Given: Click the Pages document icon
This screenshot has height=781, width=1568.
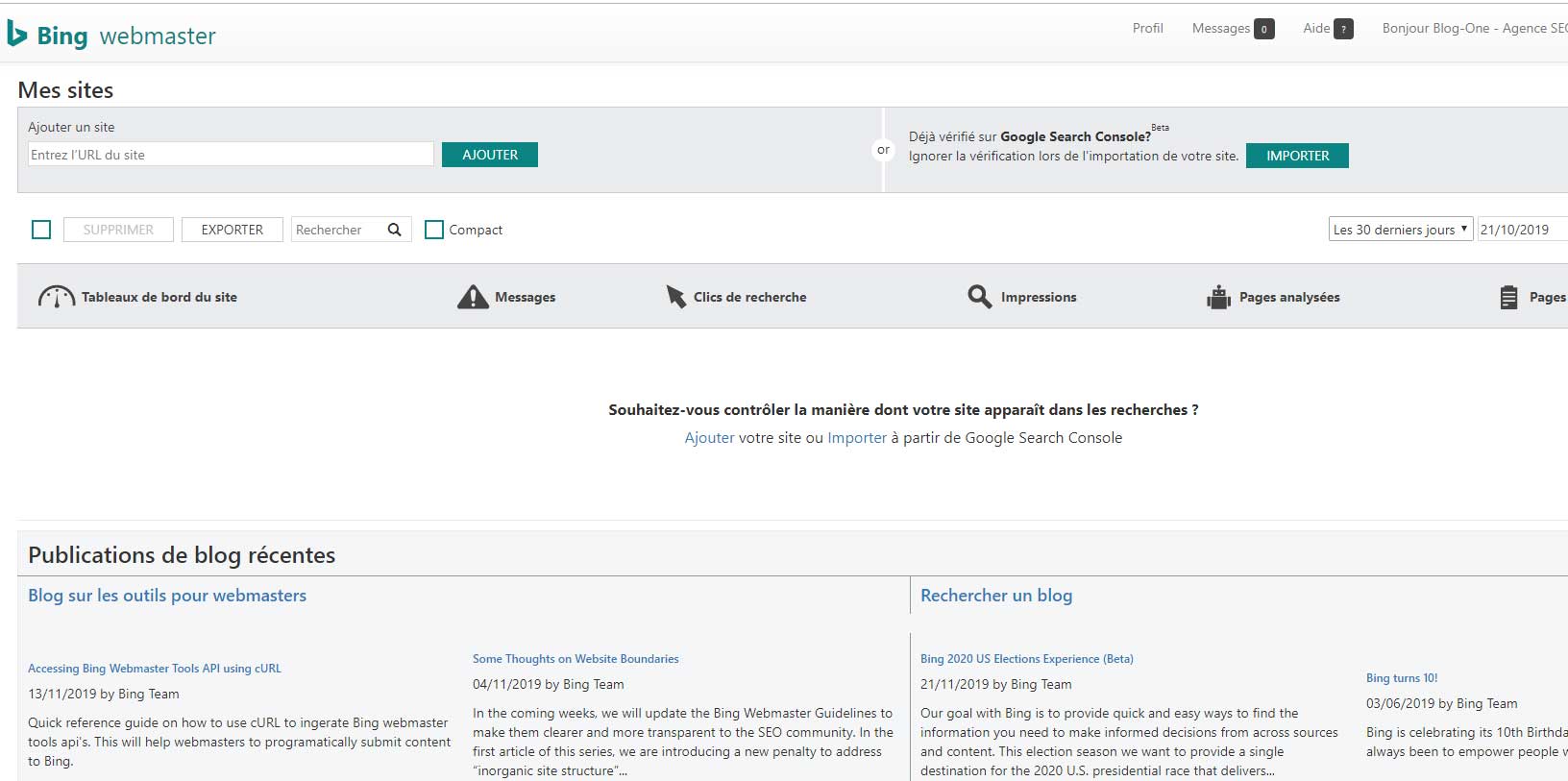Looking at the screenshot, I should (1508, 297).
